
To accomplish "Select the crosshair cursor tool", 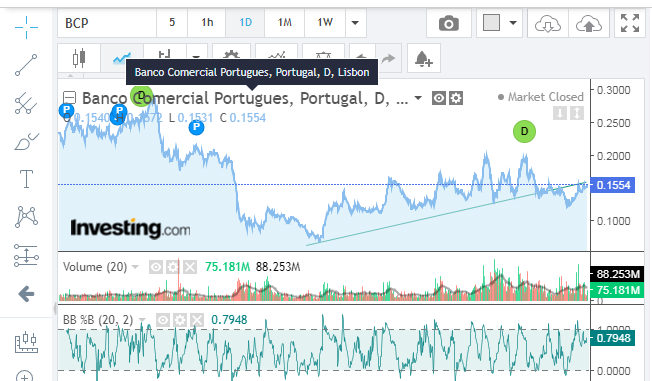I will point(26,27).
